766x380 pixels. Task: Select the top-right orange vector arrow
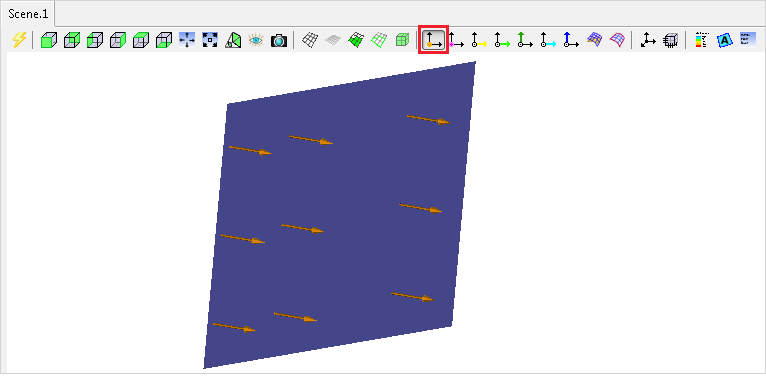(x=428, y=120)
